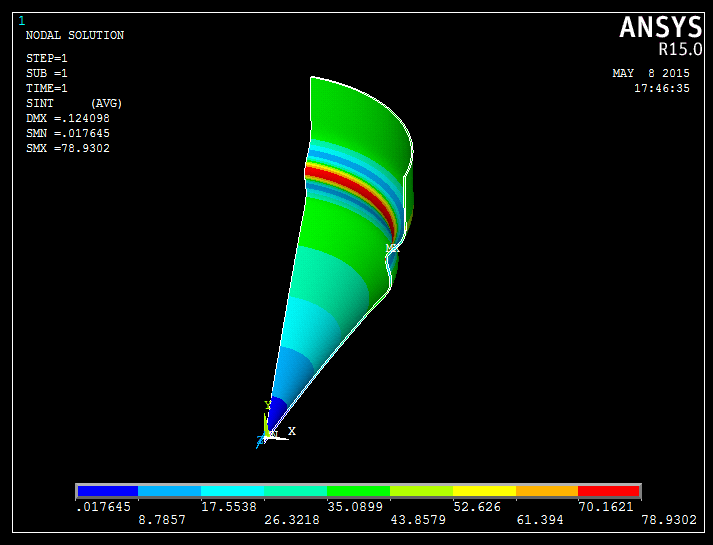Click the legend value .017645
The image size is (713, 545).
tap(104, 507)
